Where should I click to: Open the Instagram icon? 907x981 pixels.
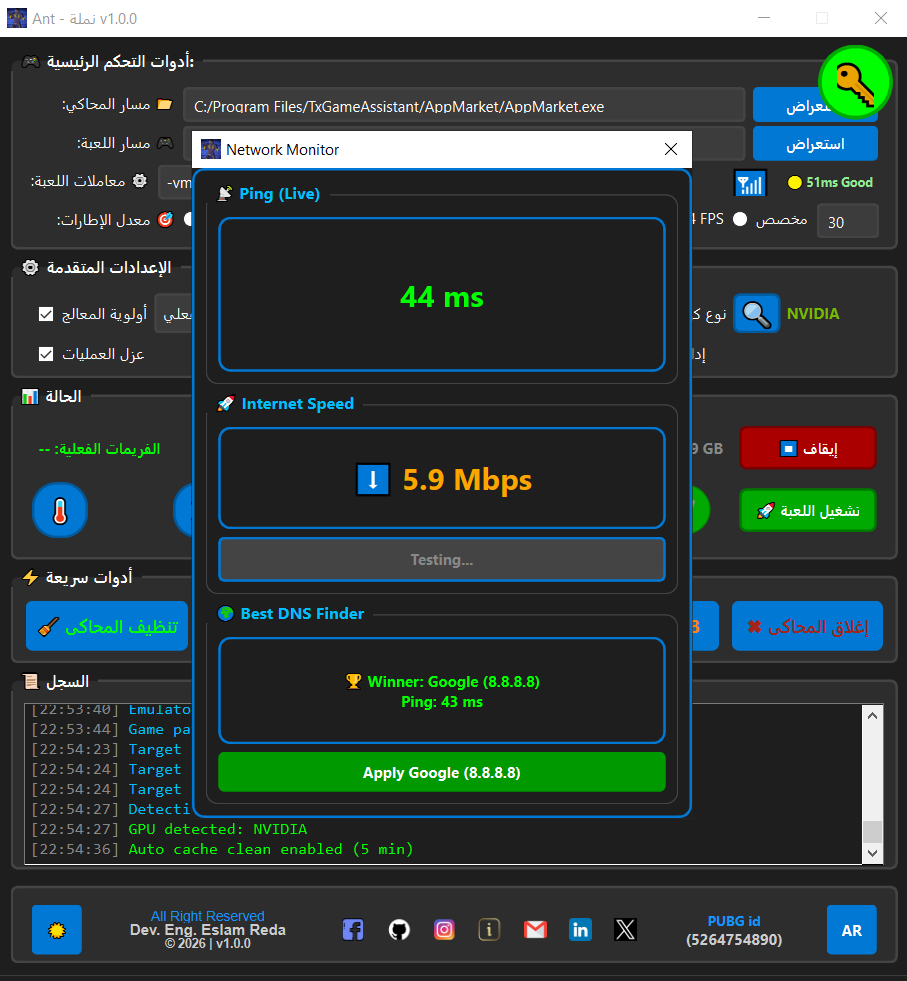[x=444, y=929]
